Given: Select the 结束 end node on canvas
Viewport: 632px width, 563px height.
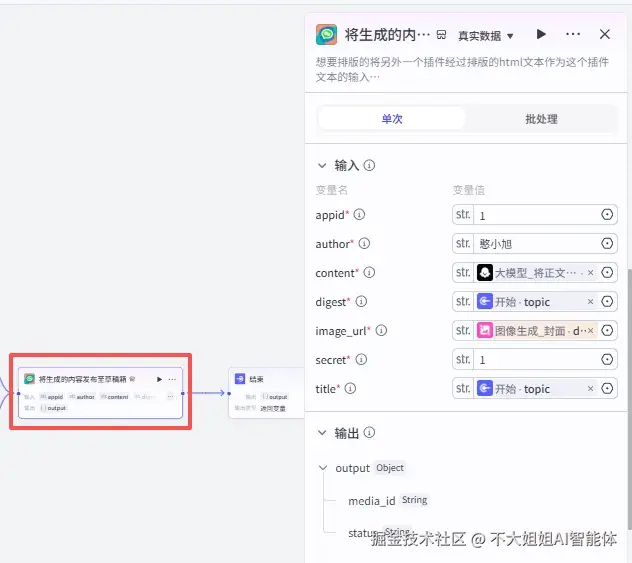Looking at the screenshot, I should [x=266, y=393].
